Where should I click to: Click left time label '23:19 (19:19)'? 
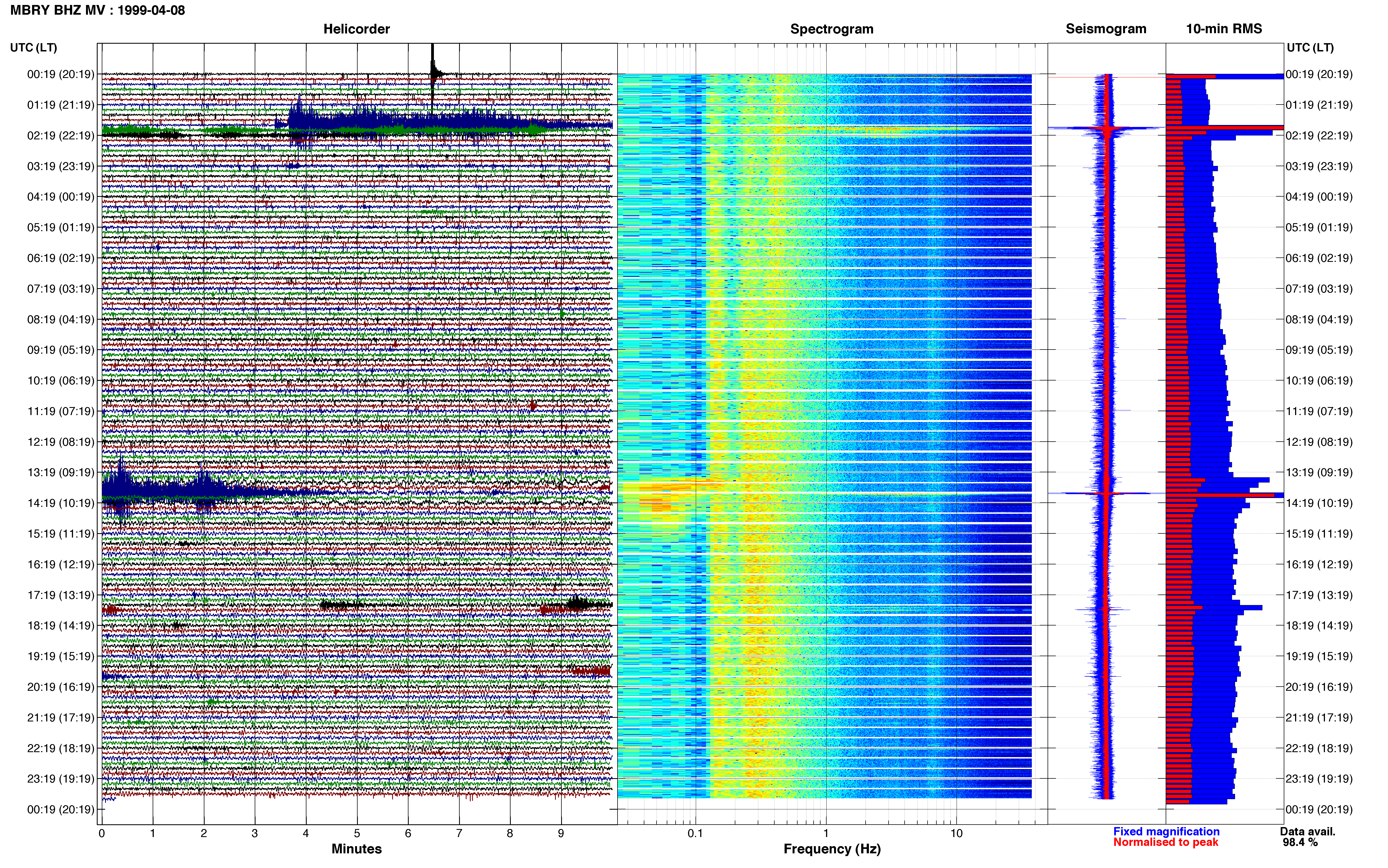pyautogui.click(x=61, y=778)
